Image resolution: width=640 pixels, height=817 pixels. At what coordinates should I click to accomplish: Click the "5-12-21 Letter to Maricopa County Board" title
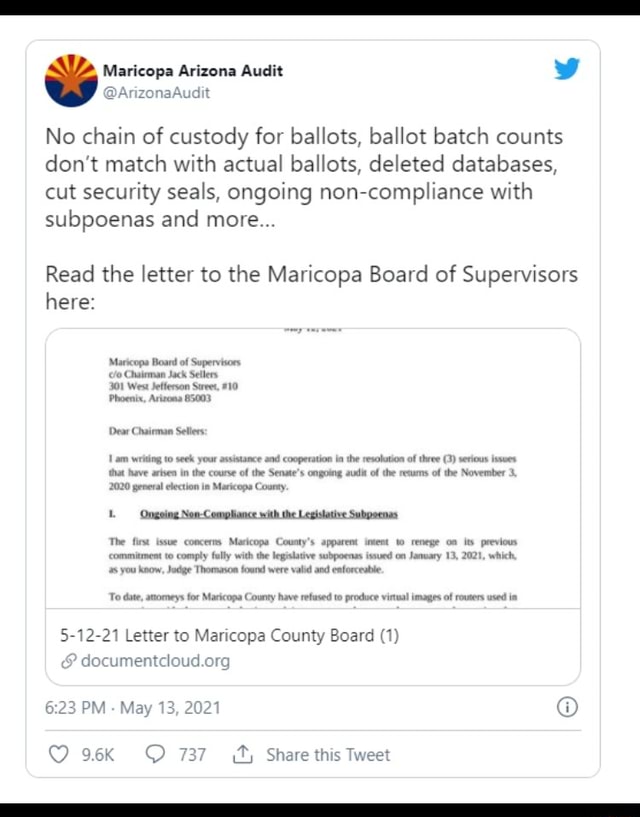click(230, 635)
